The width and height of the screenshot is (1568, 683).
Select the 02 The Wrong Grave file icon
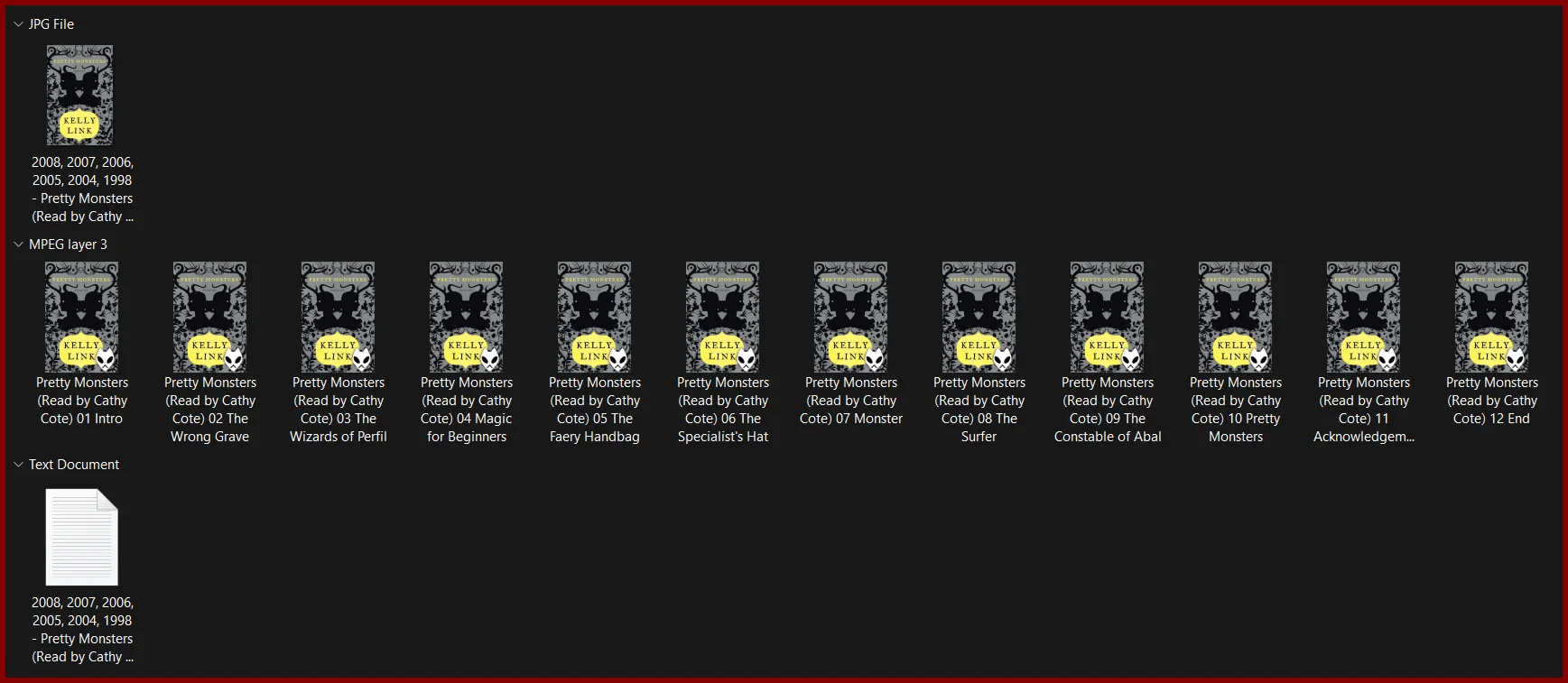coord(210,317)
